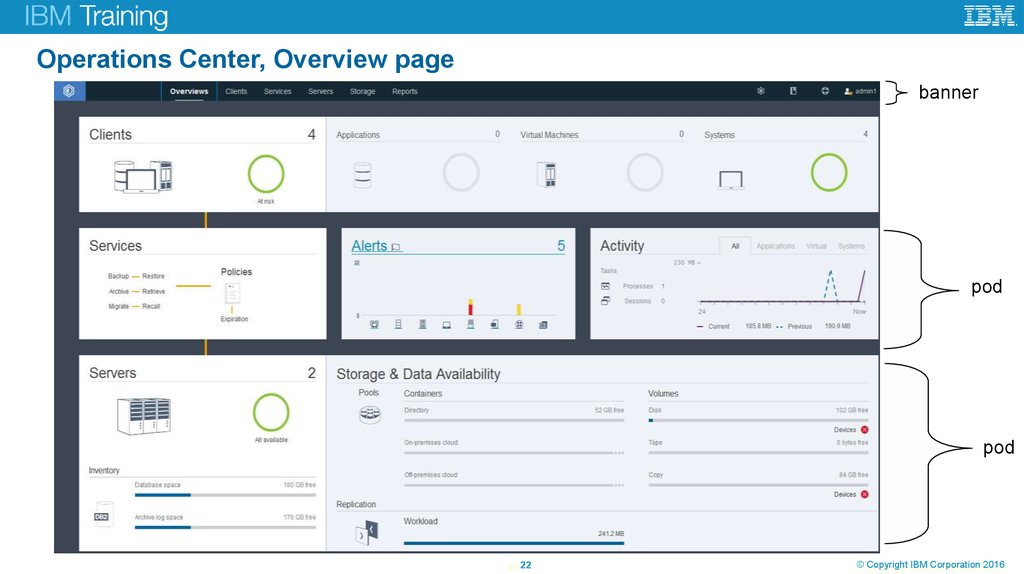Open the Alerts link

coord(370,246)
